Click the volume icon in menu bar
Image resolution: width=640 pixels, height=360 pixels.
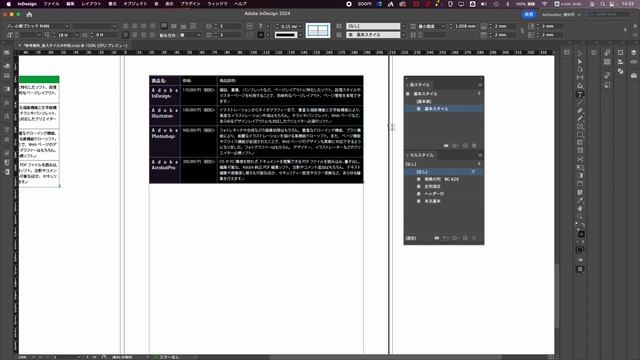pos(484,4)
